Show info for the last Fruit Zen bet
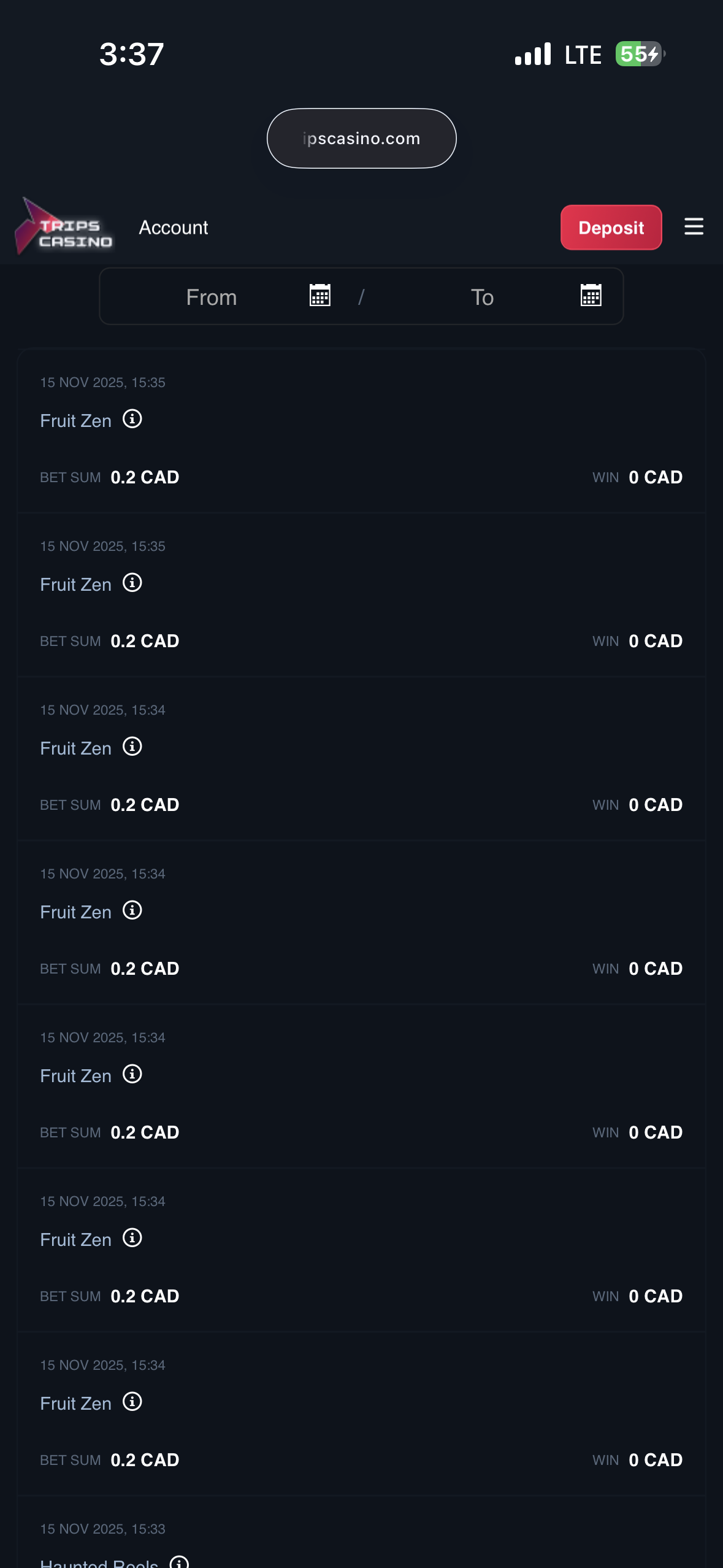The height and width of the screenshot is (1568, 723). coord(132,1402)
